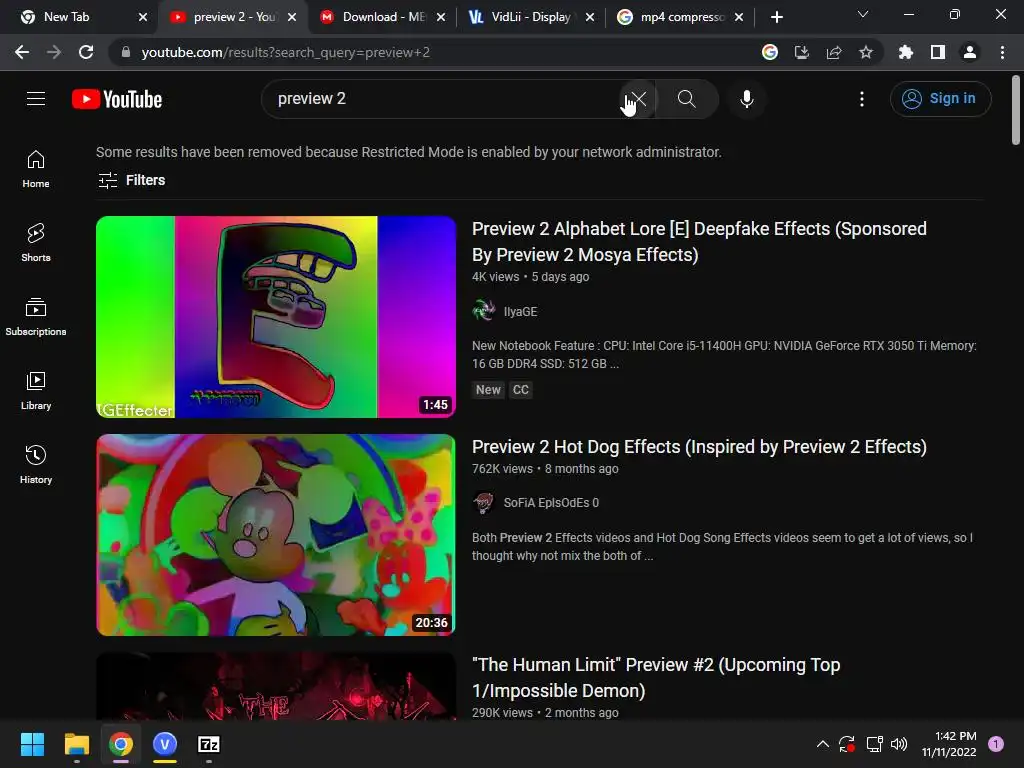
Task: Open Subscriptions in the sidebar
Action: click(x=36, y=317)
